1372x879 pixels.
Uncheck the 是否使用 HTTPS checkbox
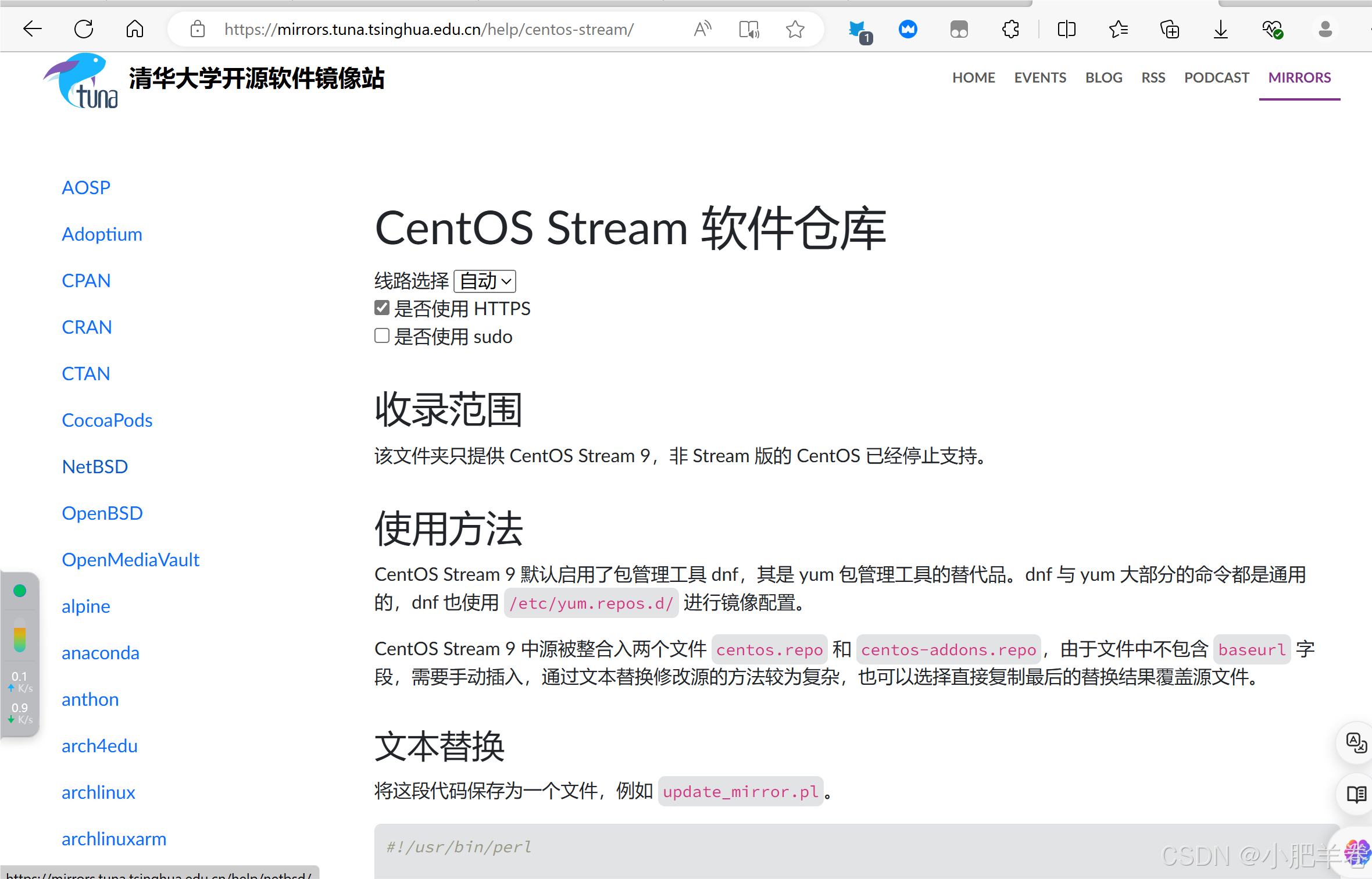[381, 308]
